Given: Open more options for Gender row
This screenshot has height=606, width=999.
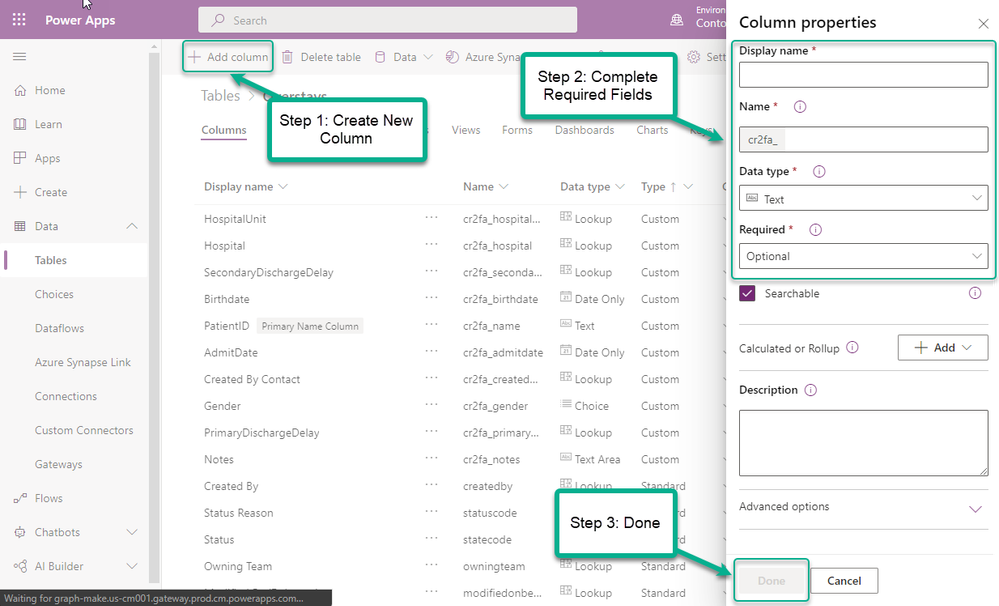Looking at the screenshot, I should pyautogui.click(x=431, y=405).
